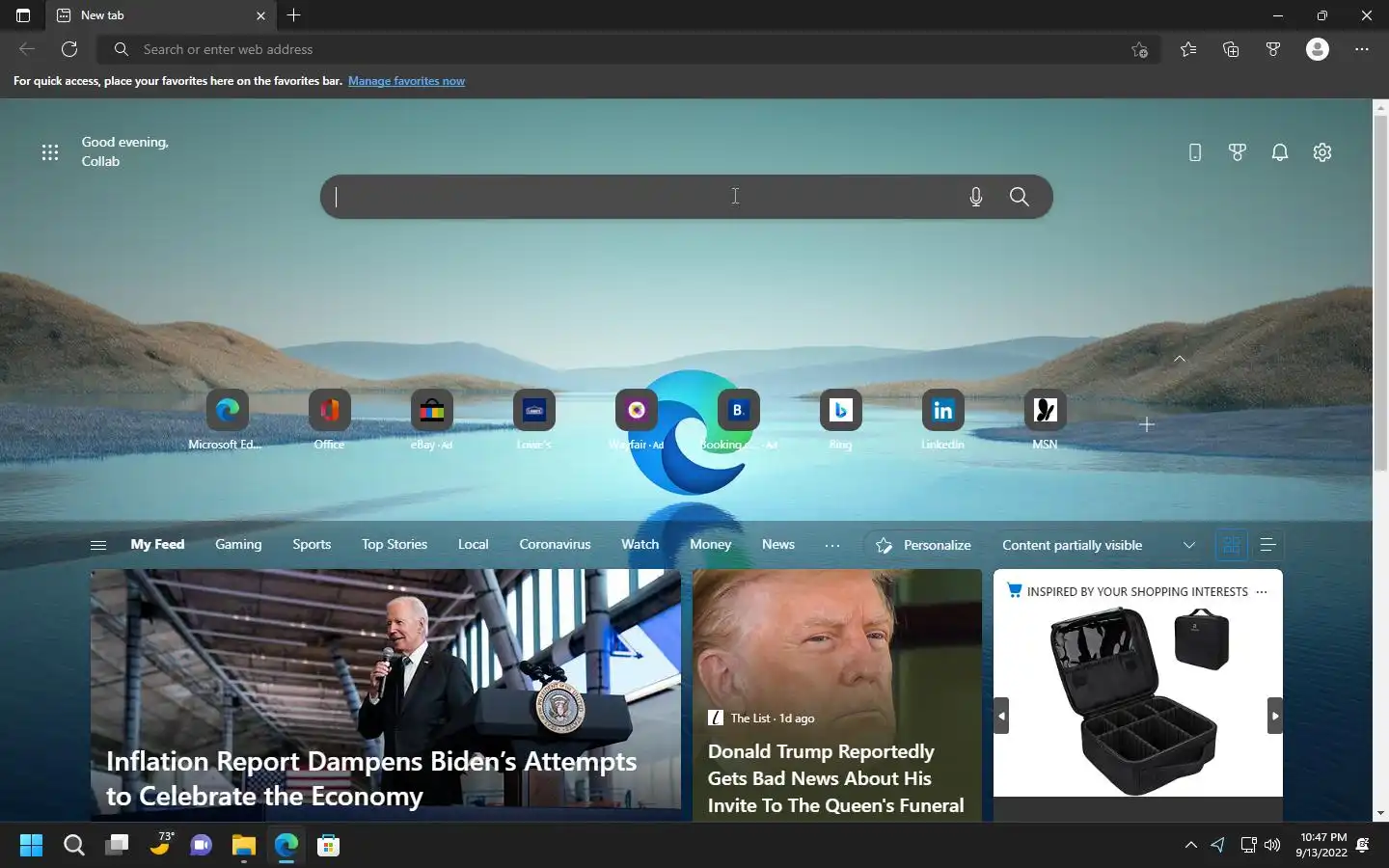This screenshot has height=868, width=1389.
Task: Open the Coronavirus tab
Action: click(x=555, y=544)
